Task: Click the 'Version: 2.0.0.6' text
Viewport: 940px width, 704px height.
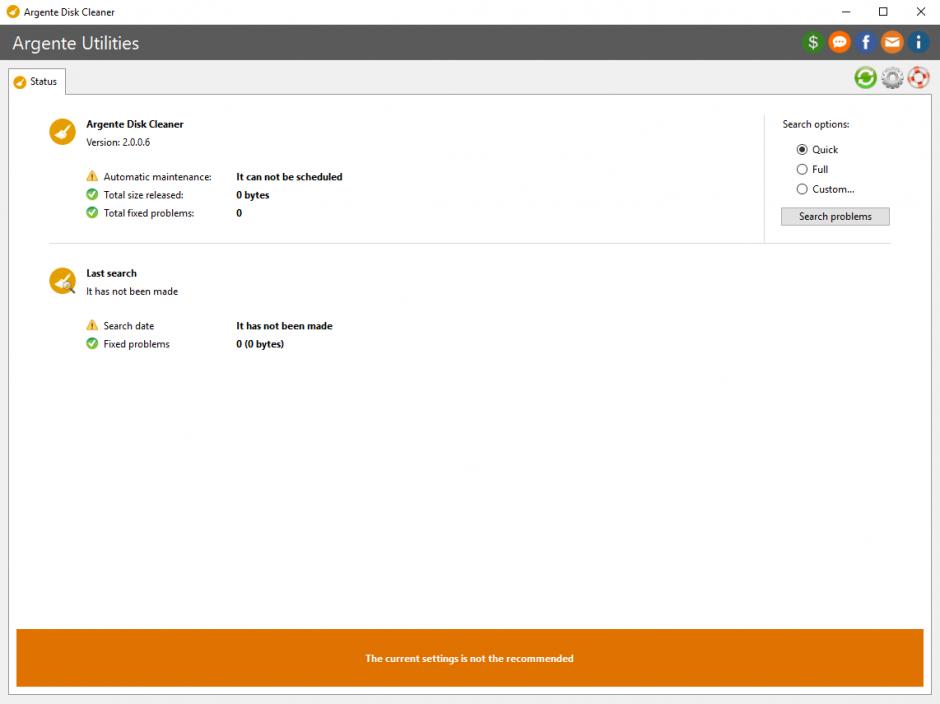Action: pyautogui.click(x=118, y=142)
